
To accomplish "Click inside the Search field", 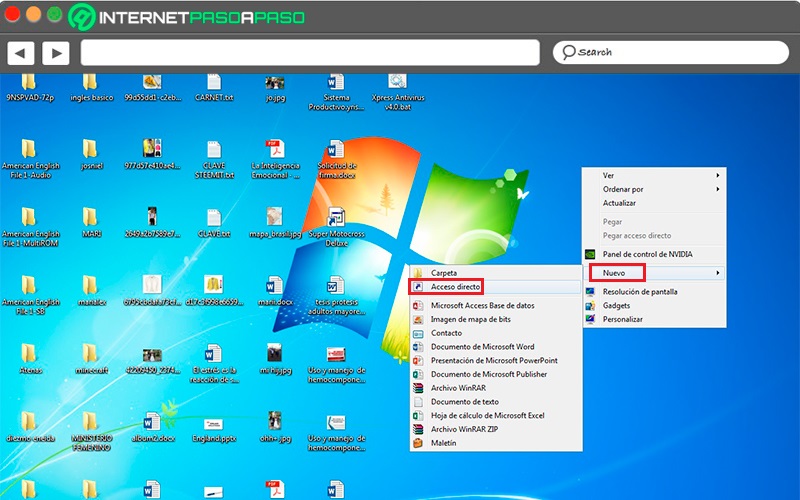I will 671,53.
